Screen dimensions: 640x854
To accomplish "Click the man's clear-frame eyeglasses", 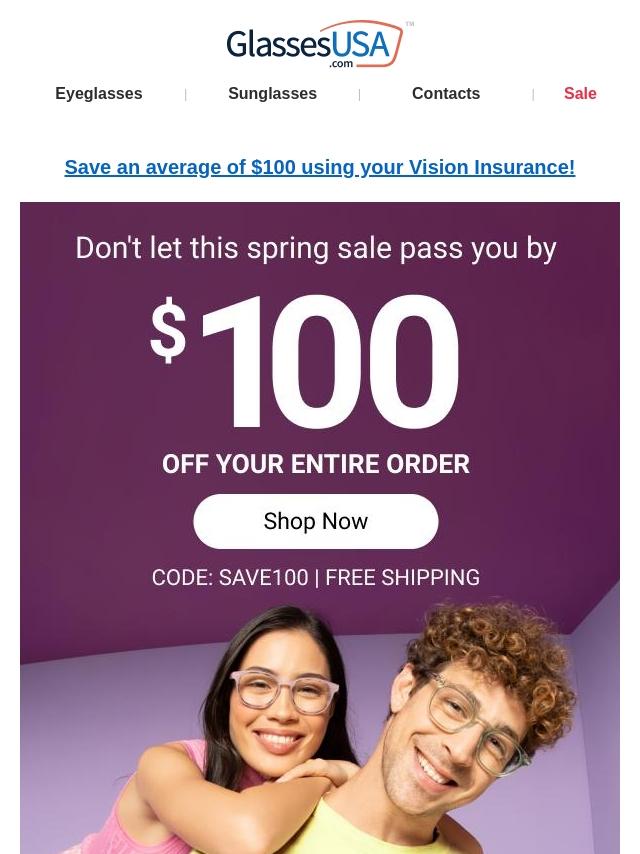I will point(475,722).
